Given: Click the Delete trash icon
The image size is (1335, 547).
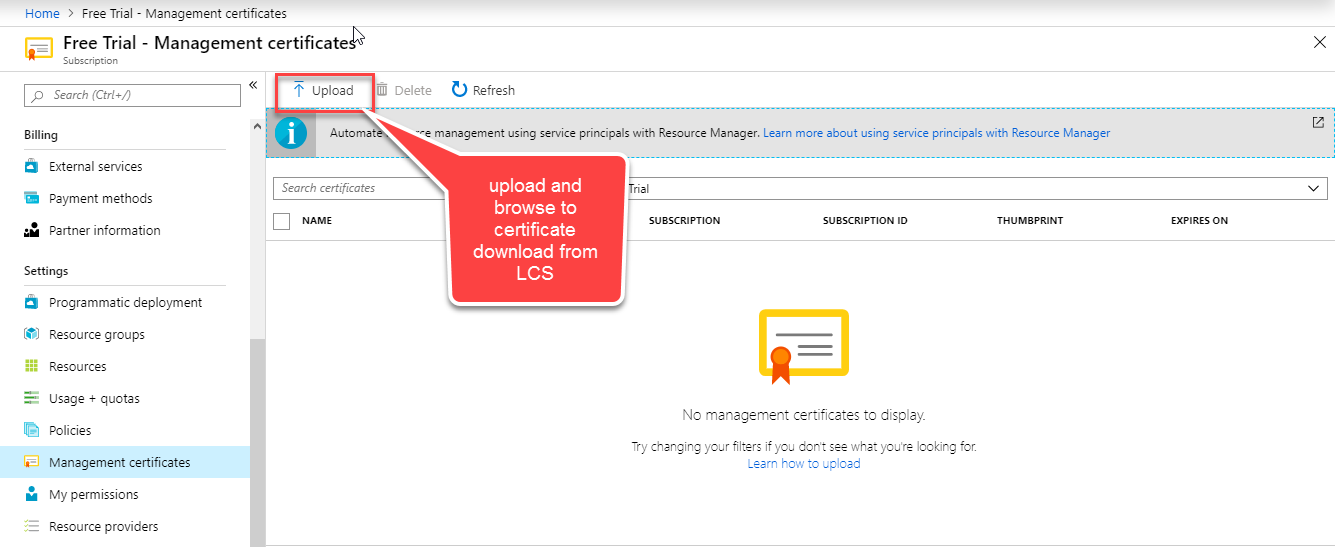Looking at the screenshot, I should pos(382,90).
